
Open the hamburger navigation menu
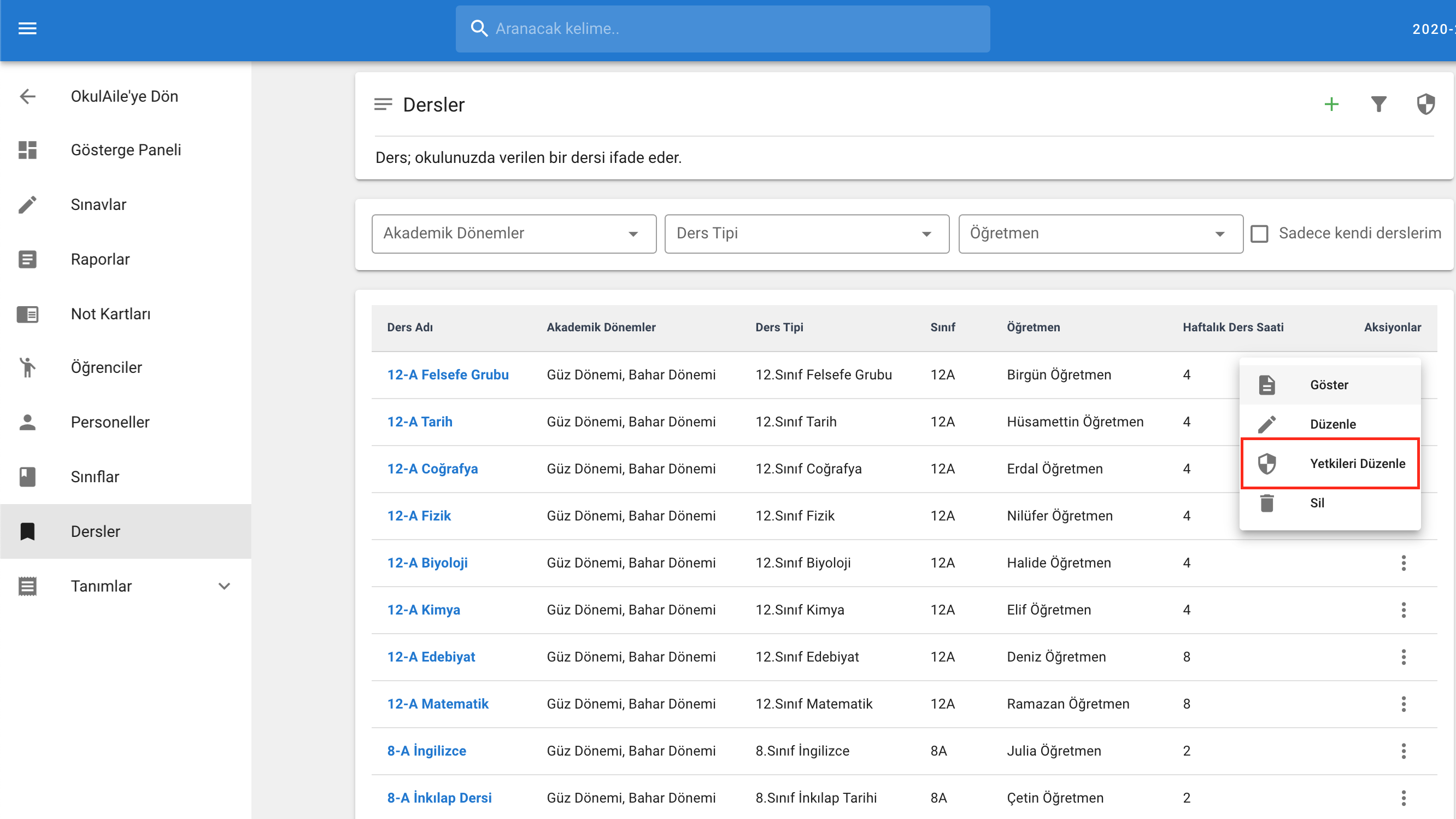[x=27, y=28]
